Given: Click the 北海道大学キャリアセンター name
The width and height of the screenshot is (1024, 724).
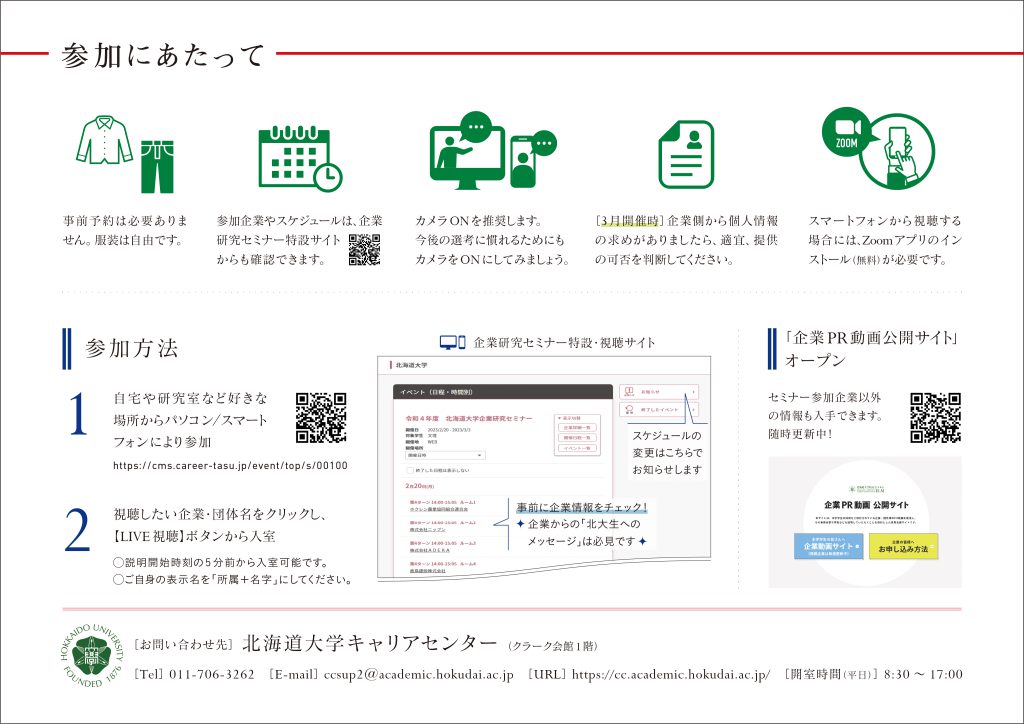Looking at the screenshot, I should coord(370,644).
